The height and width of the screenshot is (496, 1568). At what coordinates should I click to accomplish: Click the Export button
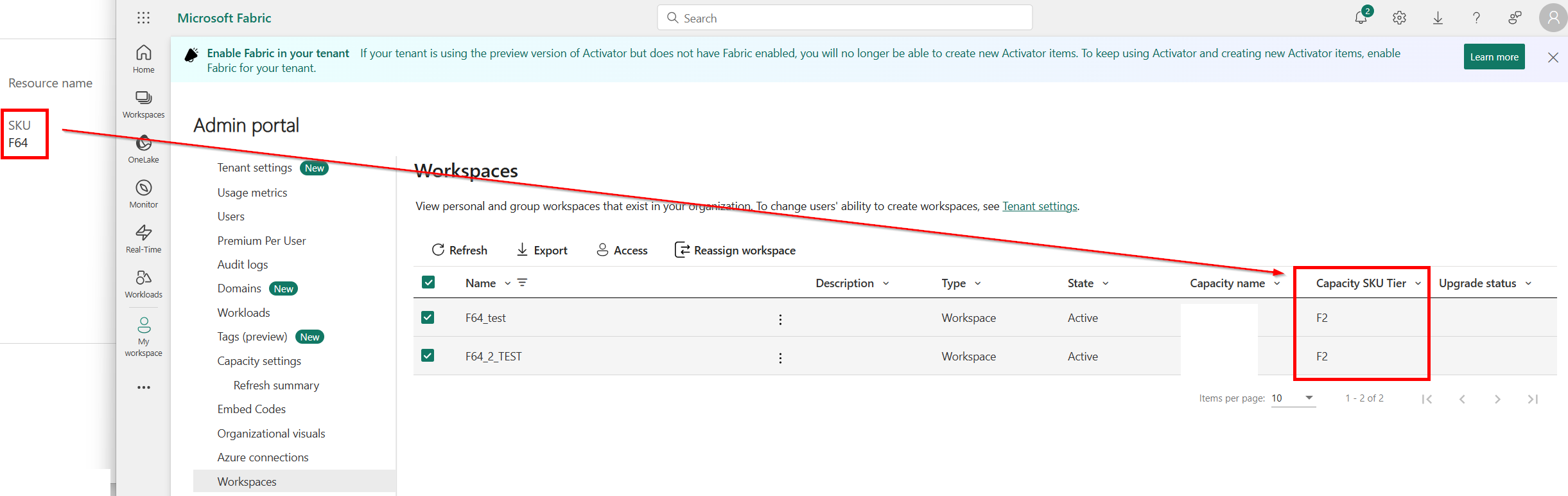click(x=542, y=250)
